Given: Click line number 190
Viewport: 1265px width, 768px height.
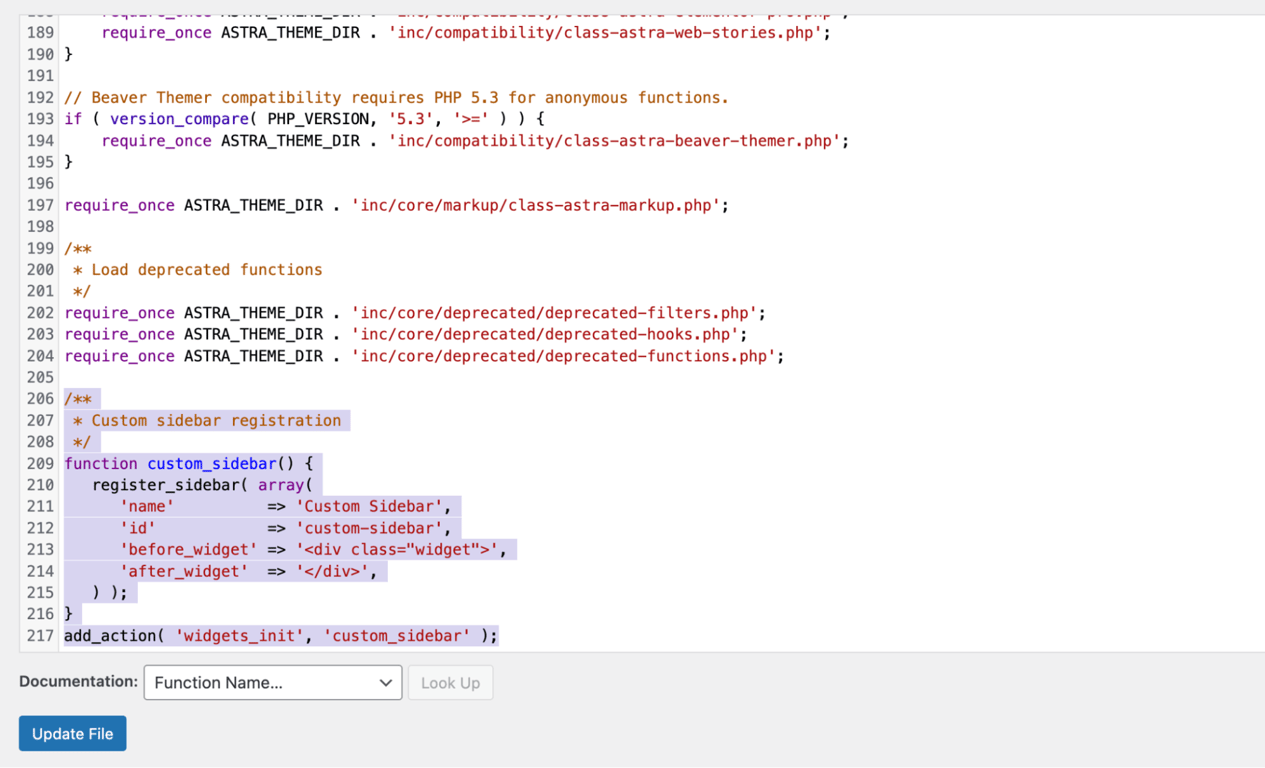Looking at the screenshot, I should click(39, 53).
